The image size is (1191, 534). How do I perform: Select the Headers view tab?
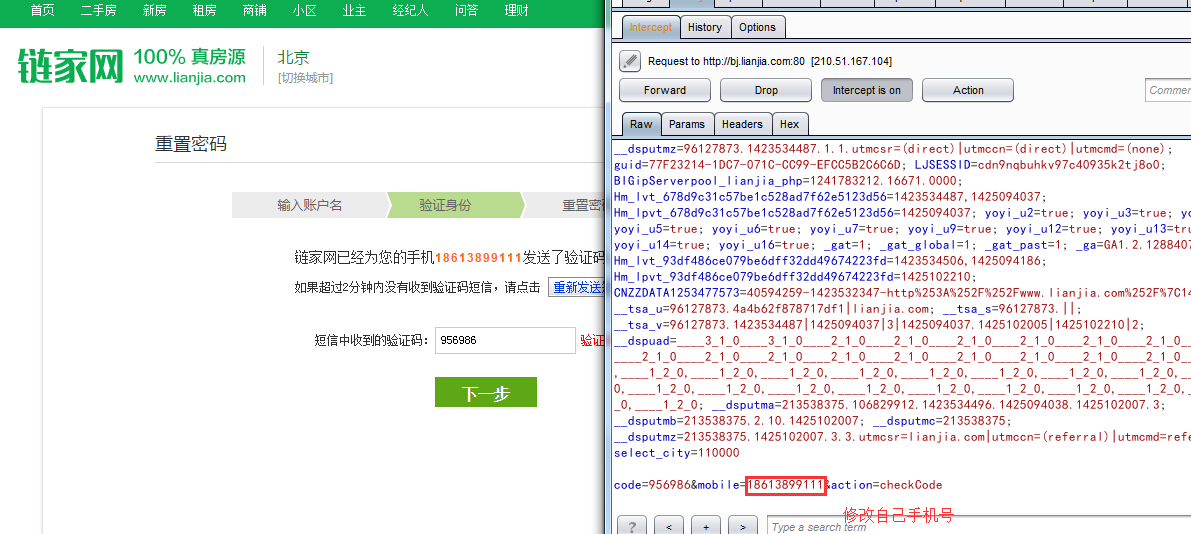742,124
